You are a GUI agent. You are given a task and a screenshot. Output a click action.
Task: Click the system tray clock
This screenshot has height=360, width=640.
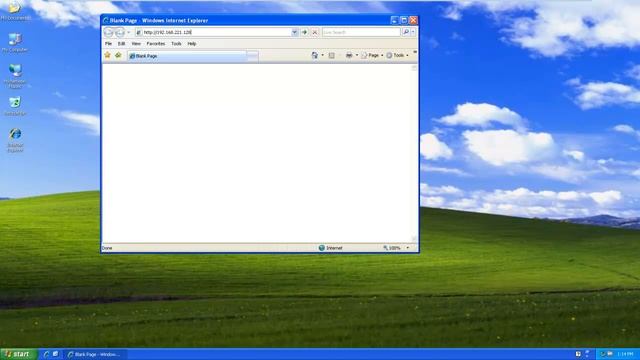tap(625, 354)
